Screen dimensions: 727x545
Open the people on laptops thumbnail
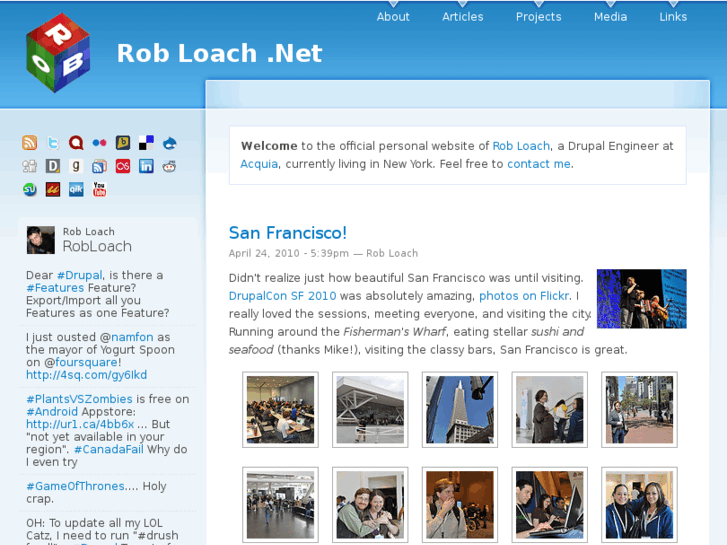pos(549,505)
